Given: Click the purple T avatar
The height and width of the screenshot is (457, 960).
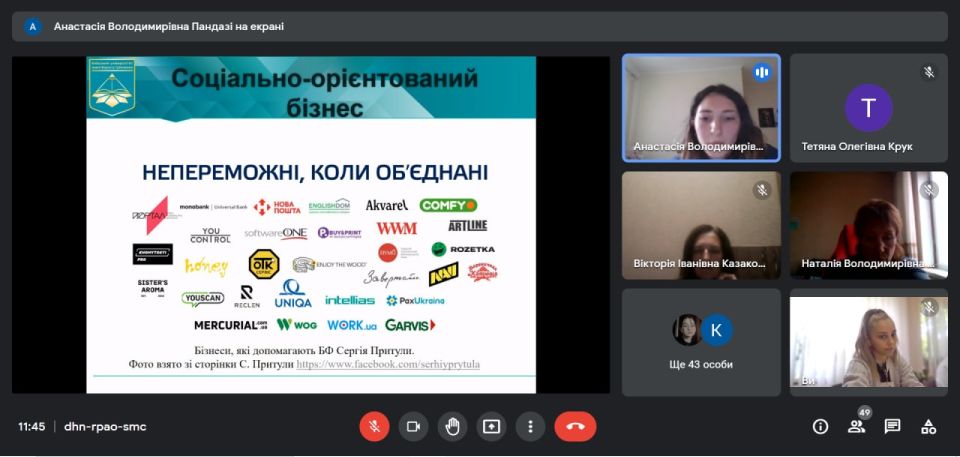Looking at the screenshot, I should pyautogui.click(x=868, y=108).
